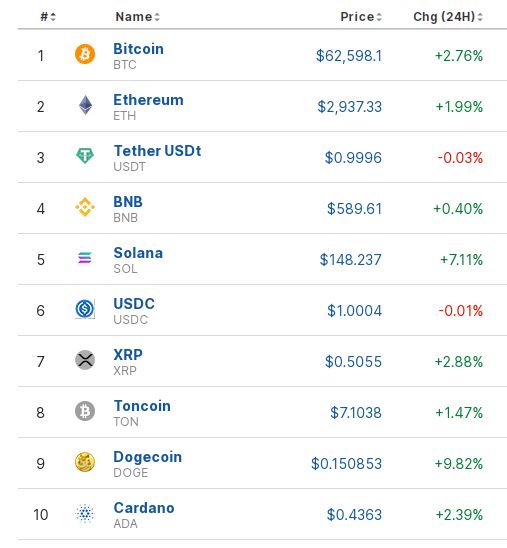
Task: Click the Toncoin gray logo icon
Action: tap(85, 411)
